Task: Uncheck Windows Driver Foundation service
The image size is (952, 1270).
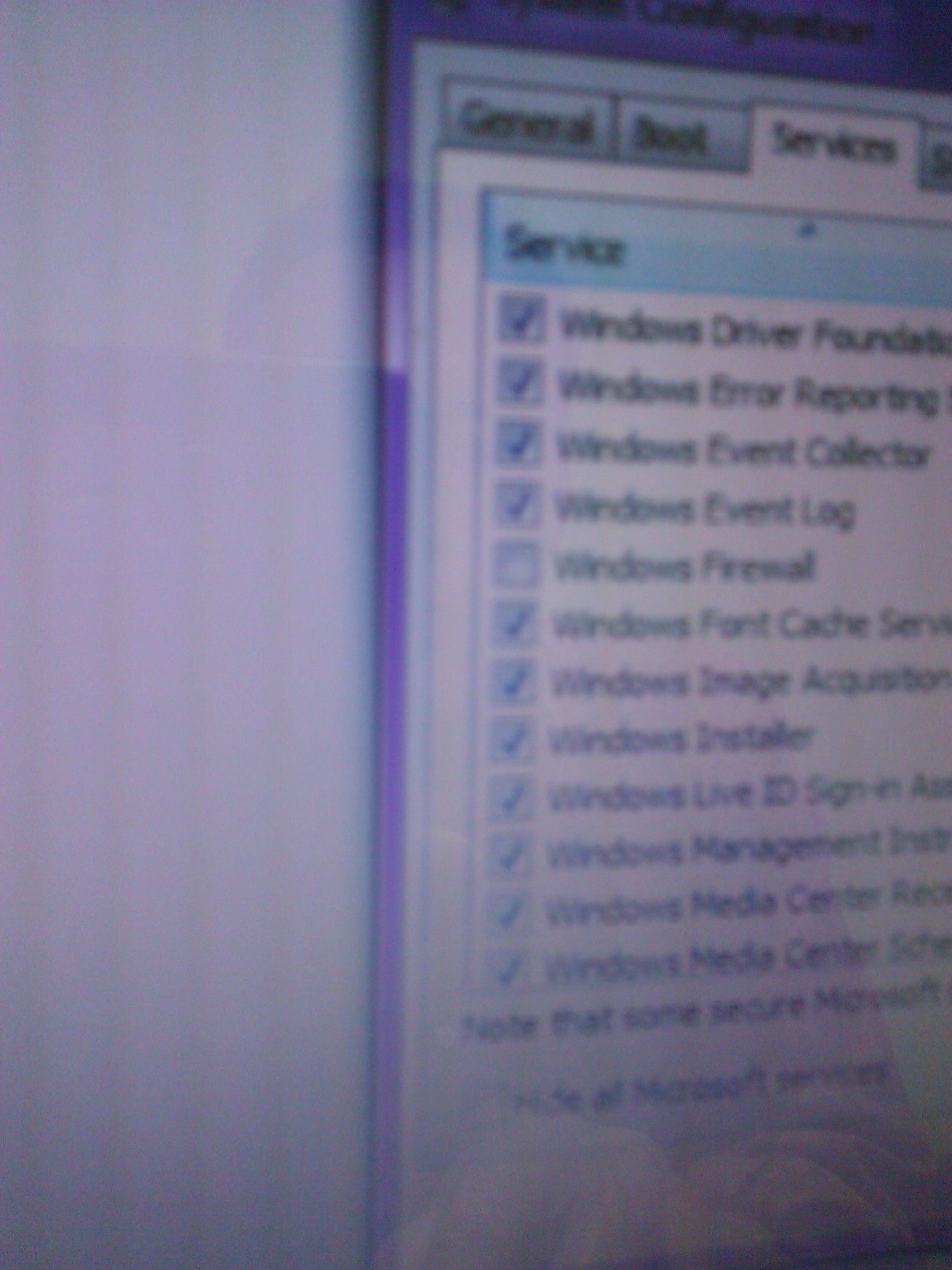Action: [x=522, y=320]
